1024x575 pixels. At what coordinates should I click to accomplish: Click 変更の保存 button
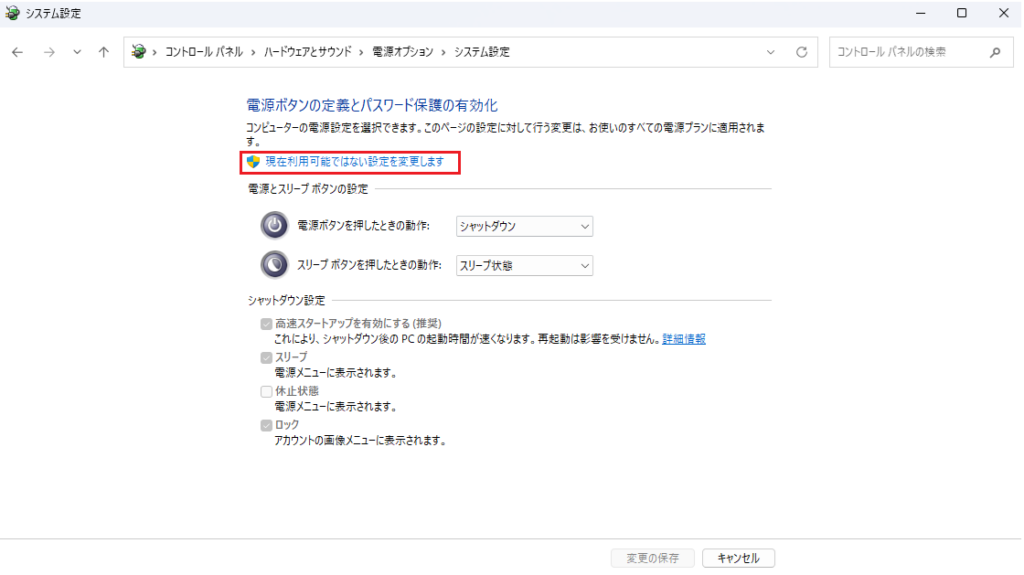point(652,558)
